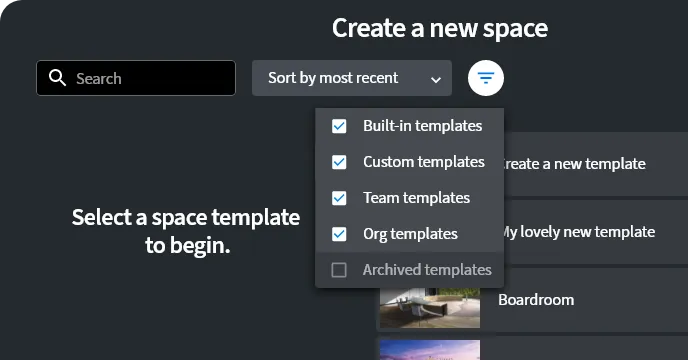Click the Boardroom thumbnail image
The image size is (688, 360).
click(x=430, y=308)
